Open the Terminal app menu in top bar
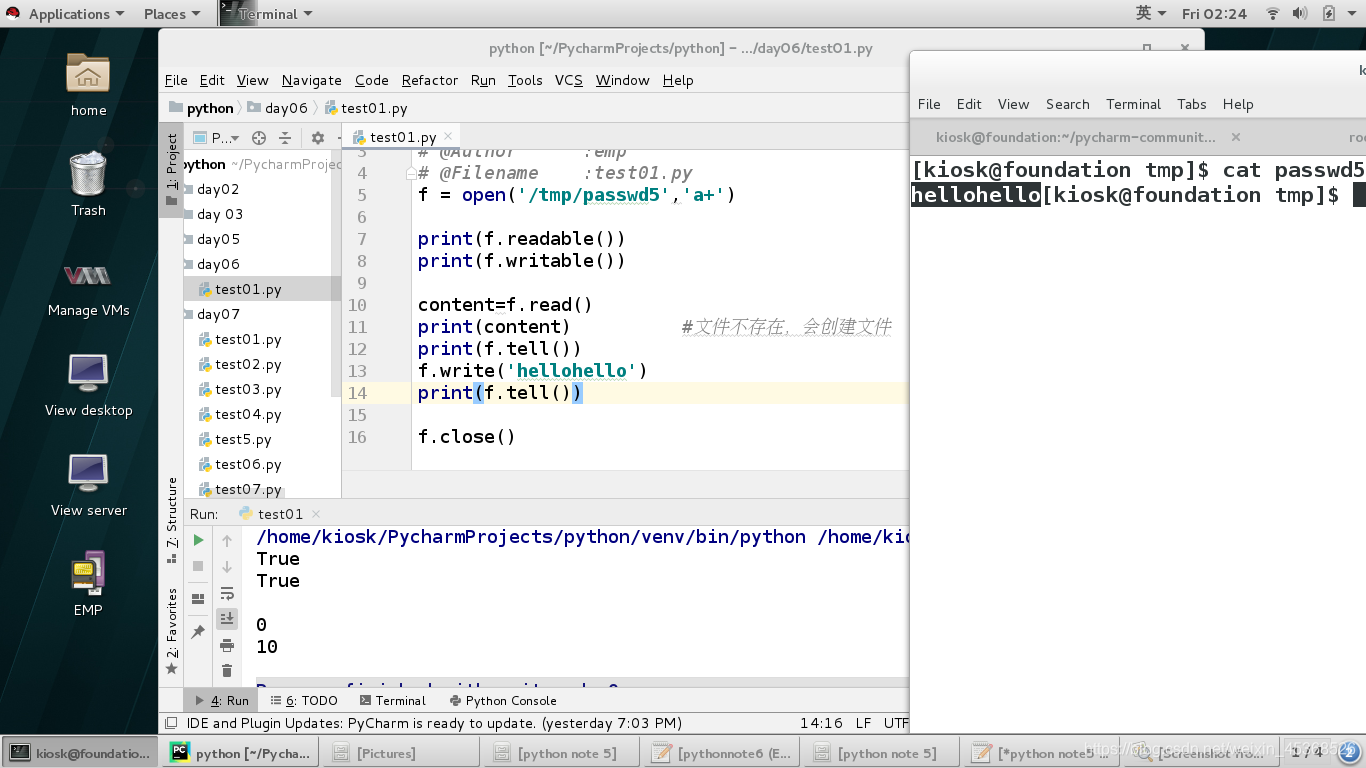1366x768 pixels. point(267,14)
